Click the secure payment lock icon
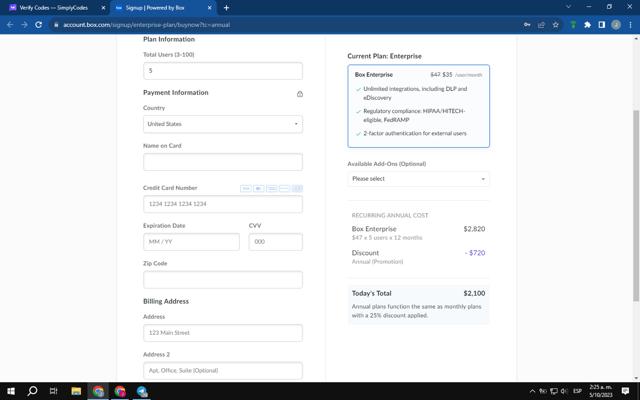This screenshot has width=640, height=400. pos(300,94)
